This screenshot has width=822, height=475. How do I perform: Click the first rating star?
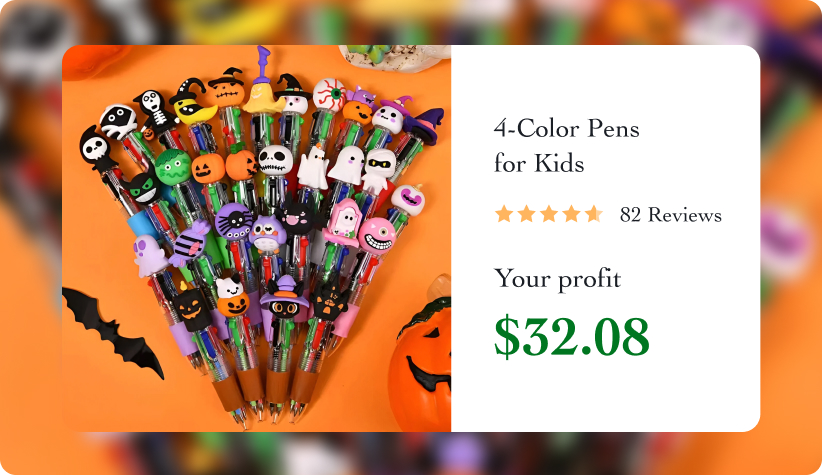pos(504,214)
